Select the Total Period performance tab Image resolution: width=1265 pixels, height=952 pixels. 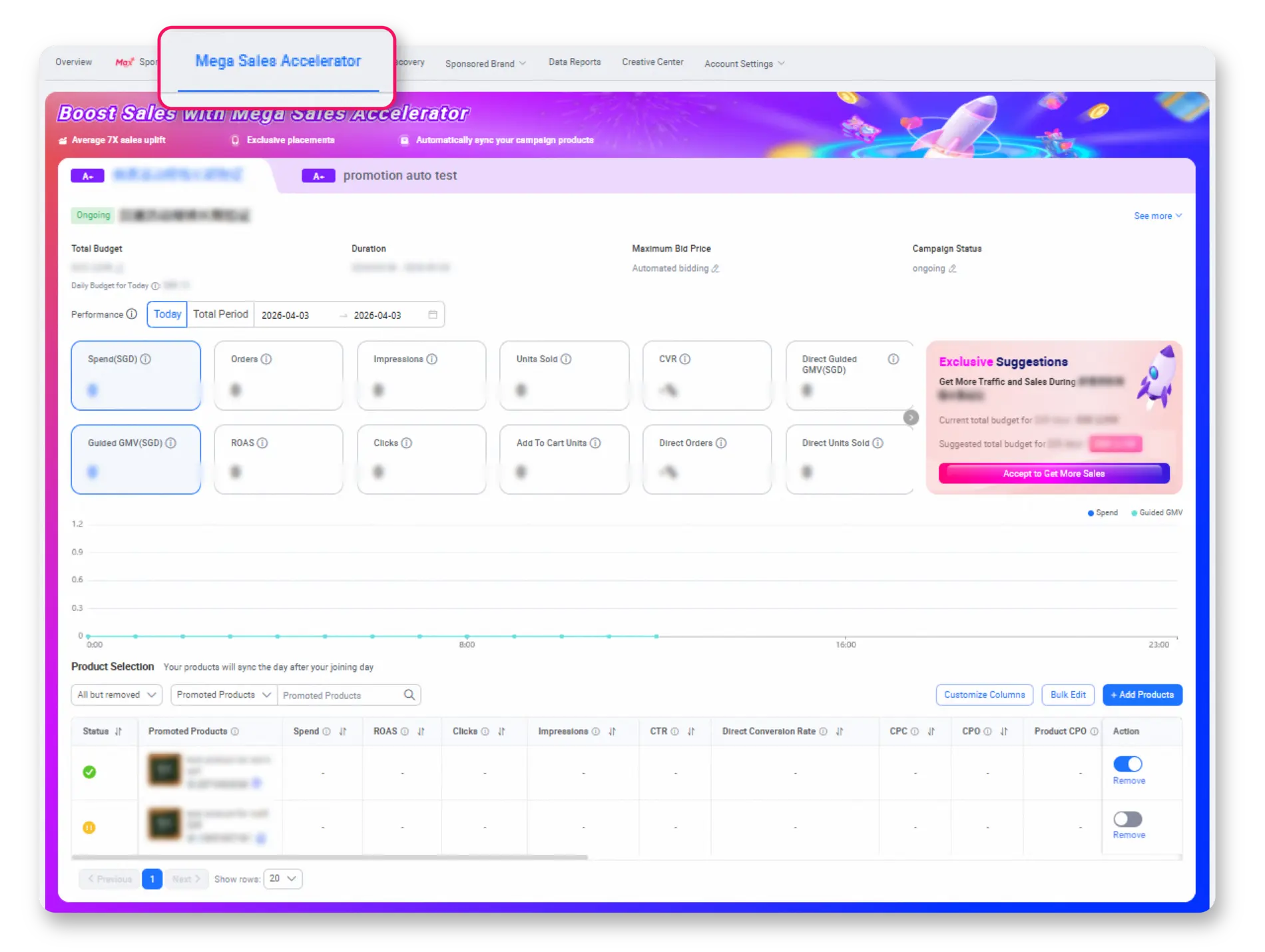(x=220, y=314)
